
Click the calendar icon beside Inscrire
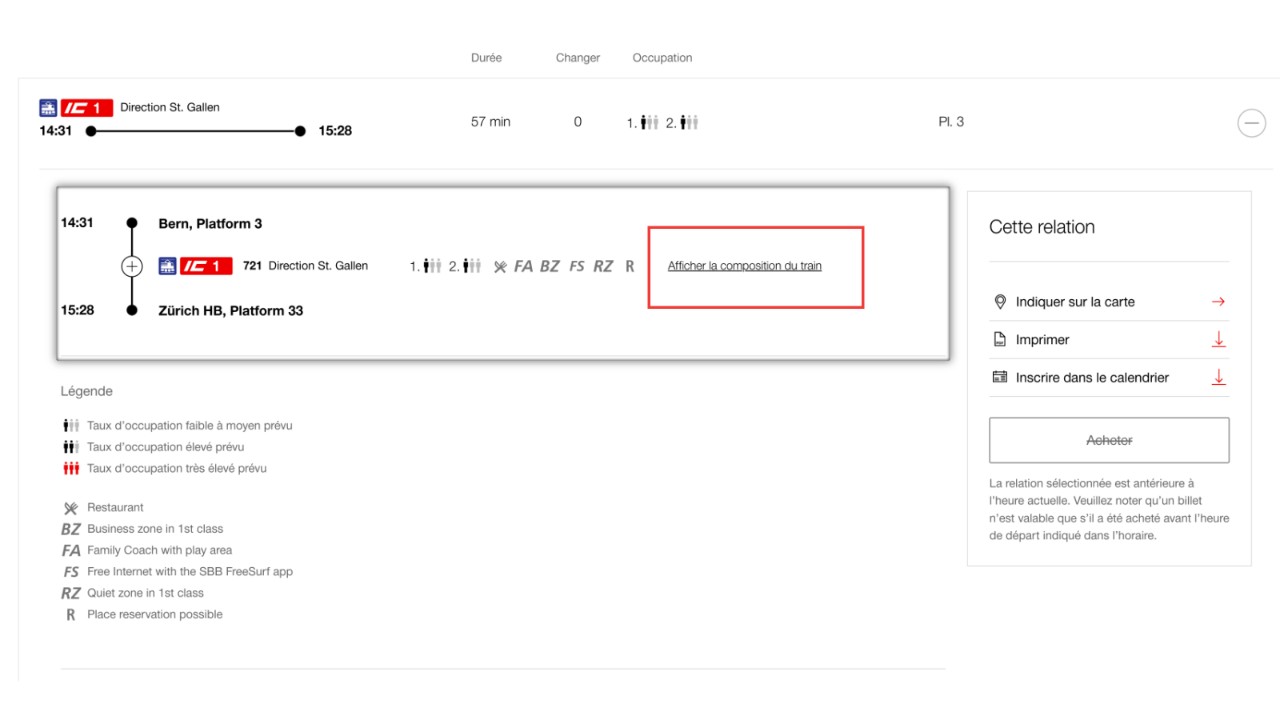point(999,378)
